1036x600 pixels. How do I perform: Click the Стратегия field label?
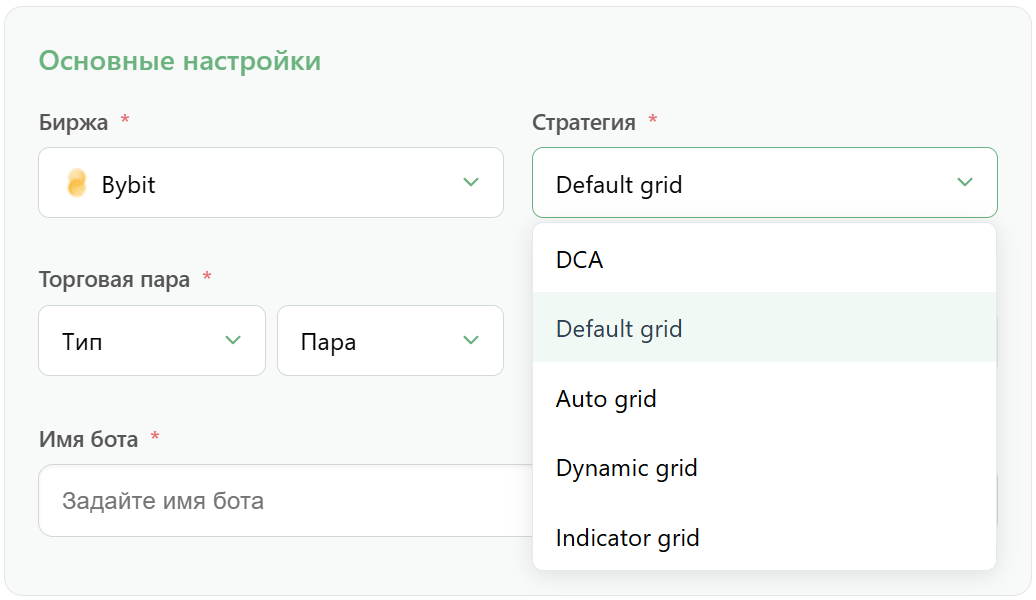pos(584,122)
